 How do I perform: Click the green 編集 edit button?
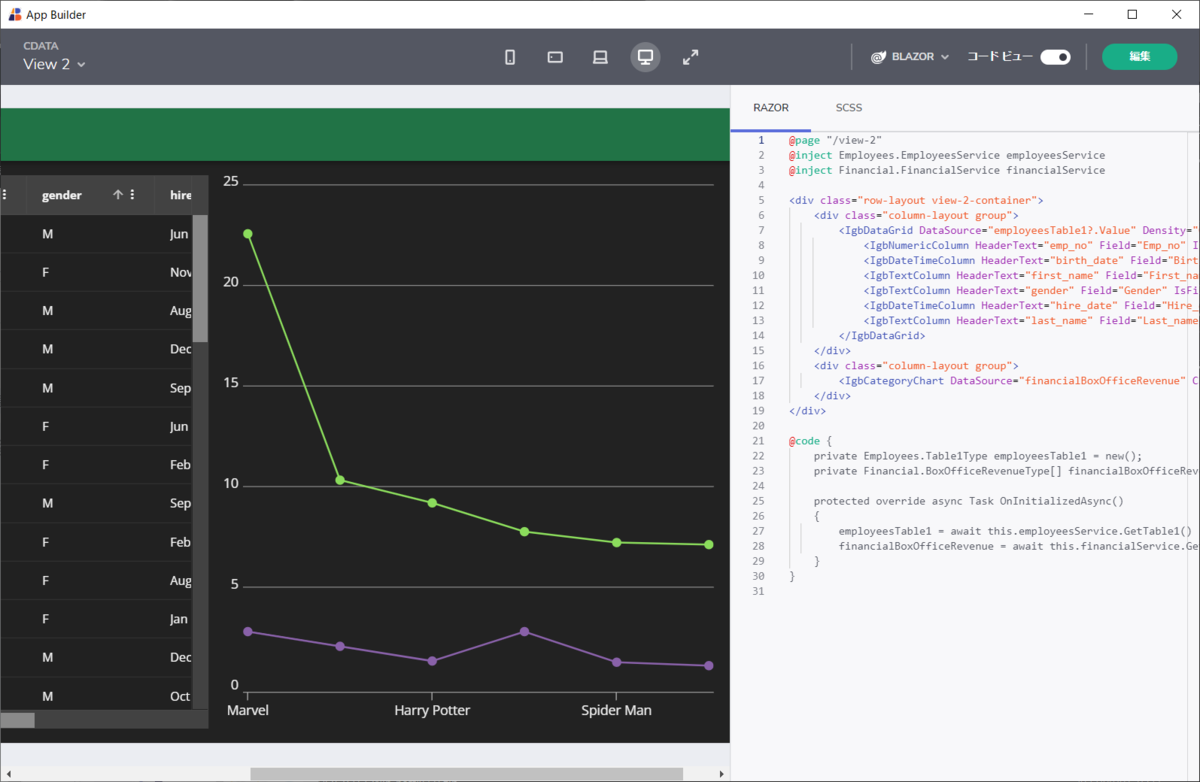pyautogui.click(x=1140, y=57)
